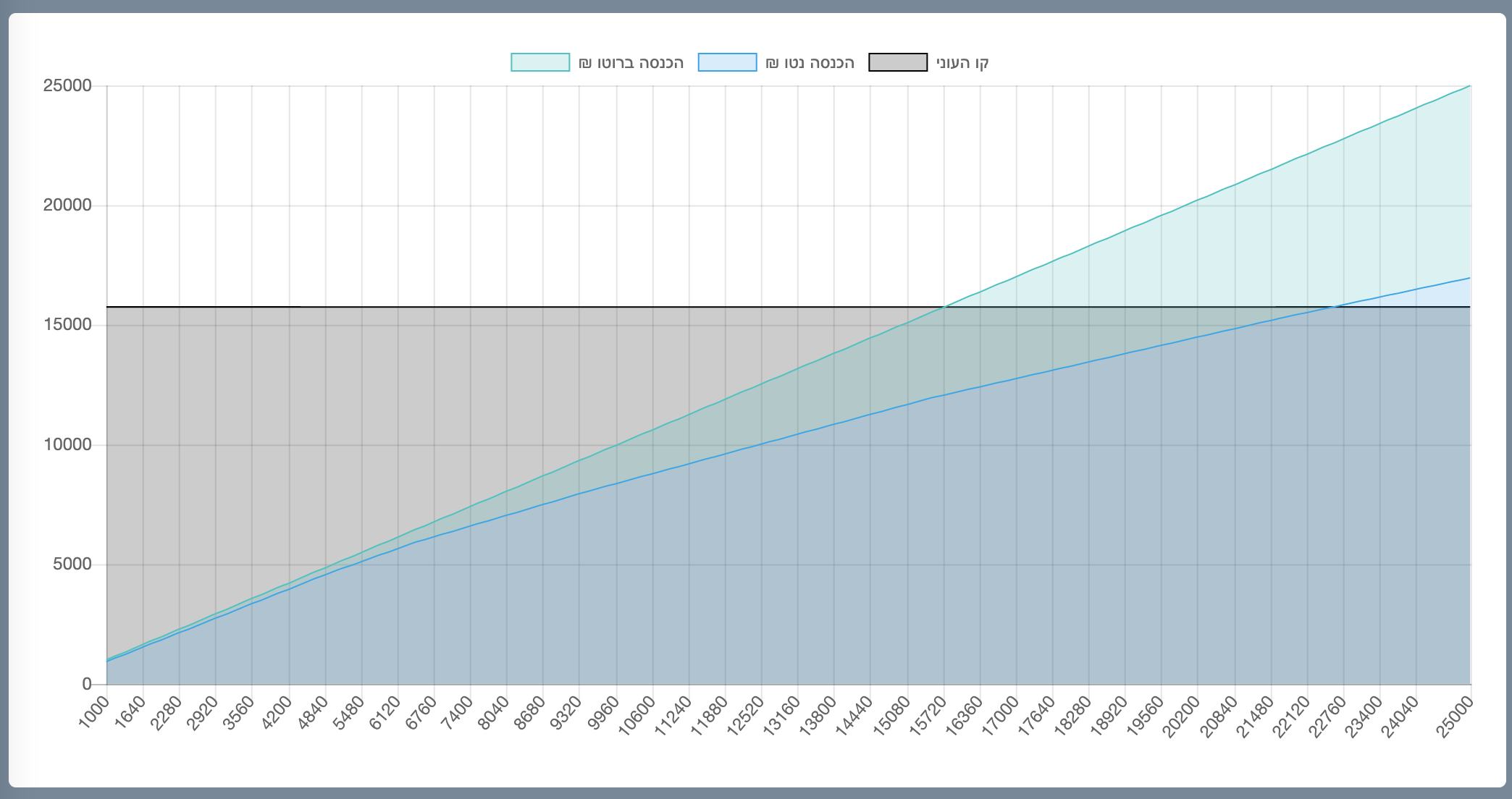
Task: Toggle the 'הכנסה נטו ₪' legend label
Action: [x=810, y=63]
